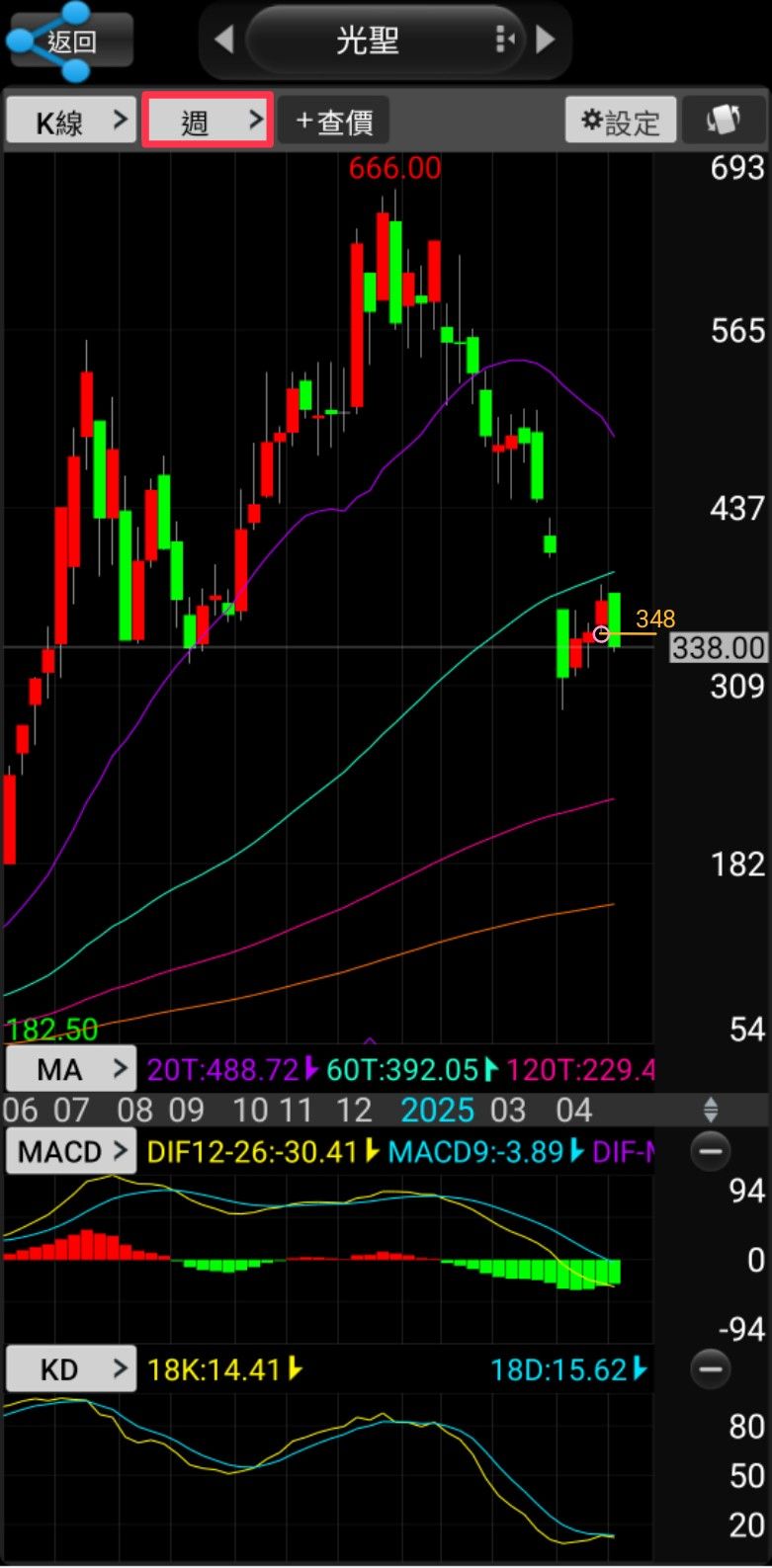This screenshot has width=772, height=1568.
Task: Tap the +查價 price lookup button
Action: click(333, 122)
